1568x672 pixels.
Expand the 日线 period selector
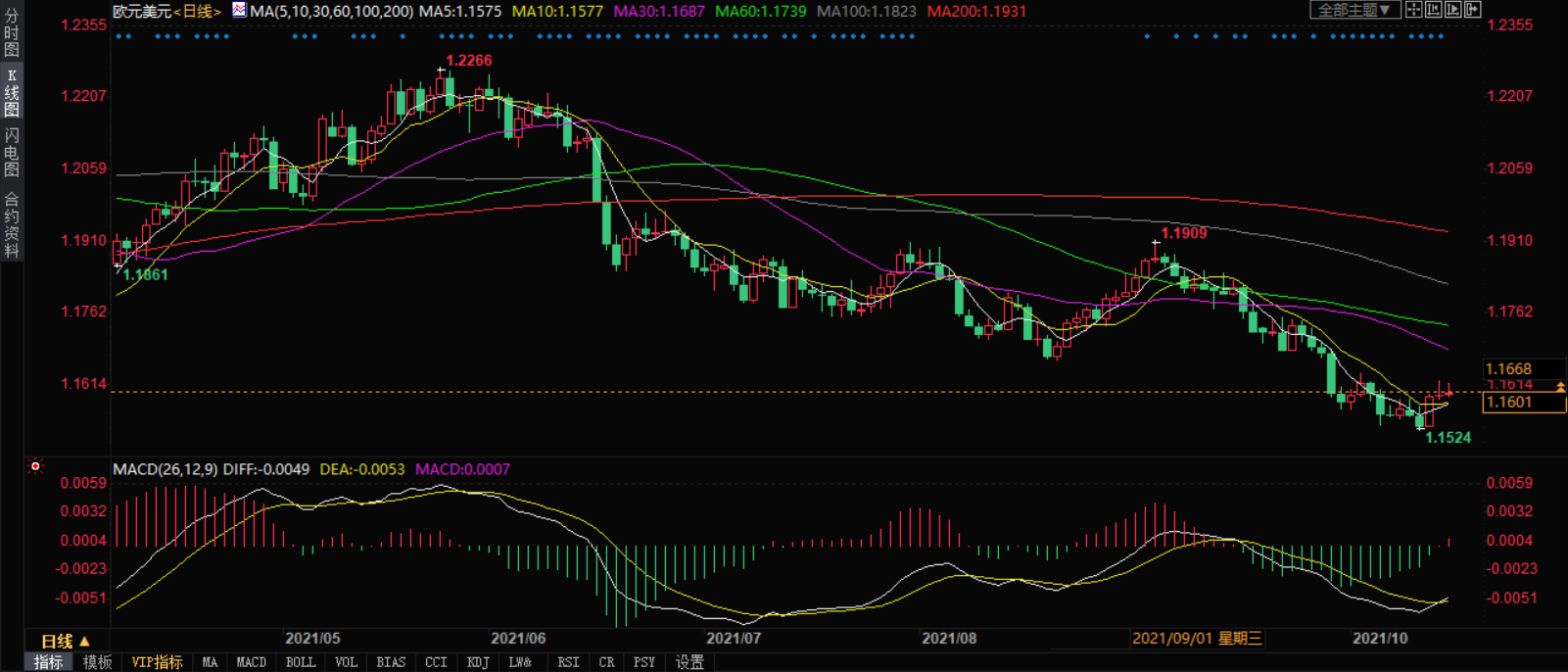(x=65, y=641)
